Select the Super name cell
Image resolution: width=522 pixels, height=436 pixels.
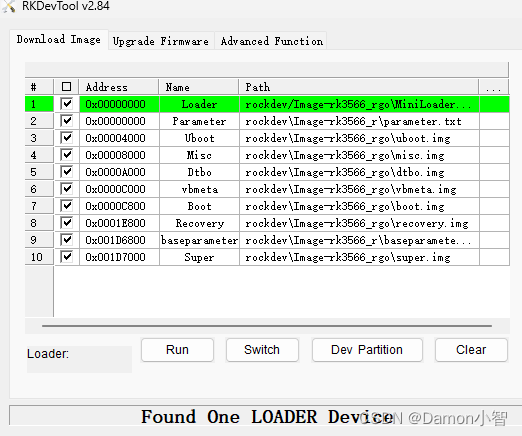coord(199,257)
